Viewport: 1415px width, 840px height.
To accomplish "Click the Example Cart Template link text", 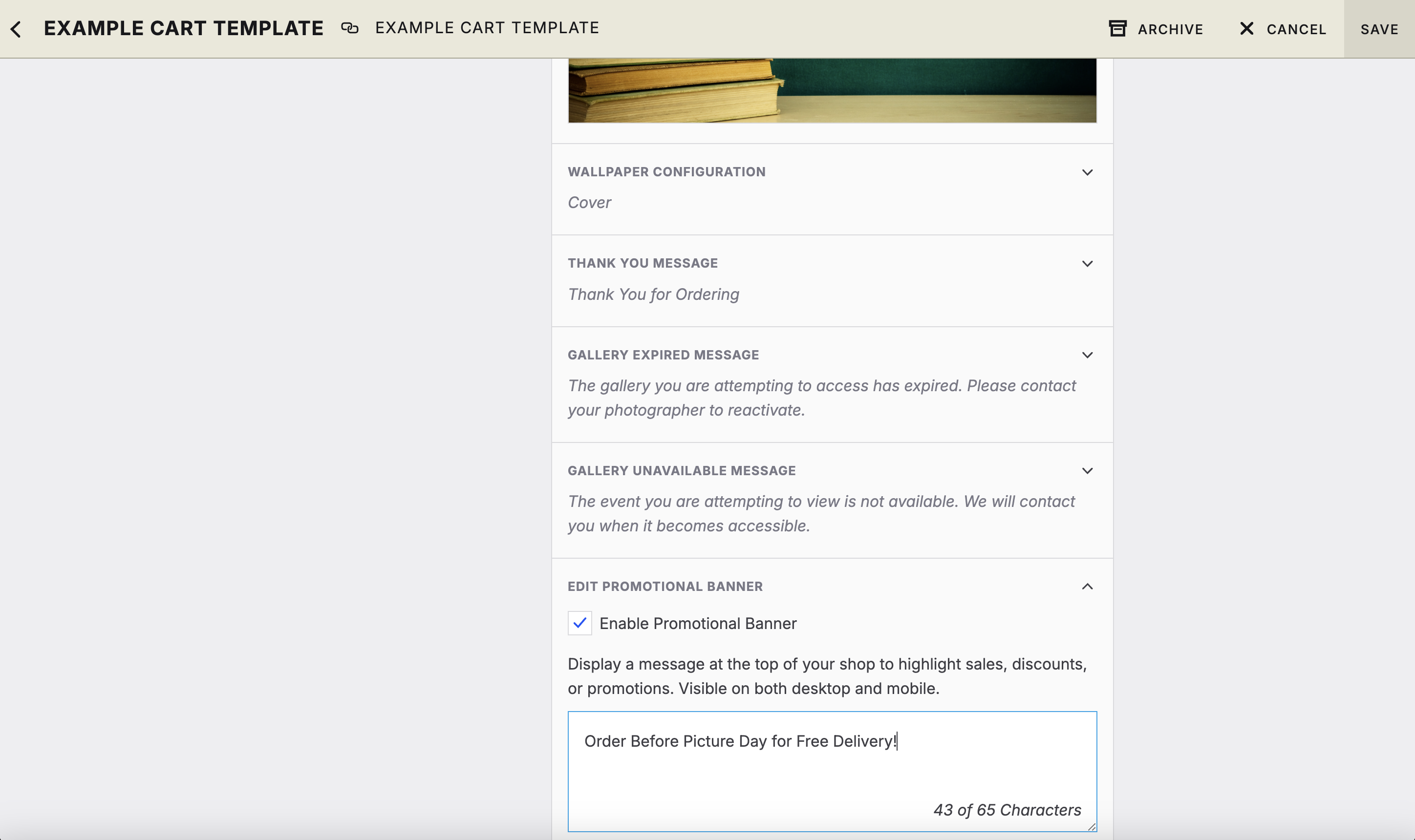I will pyautogui.click(x=486, y=28).
